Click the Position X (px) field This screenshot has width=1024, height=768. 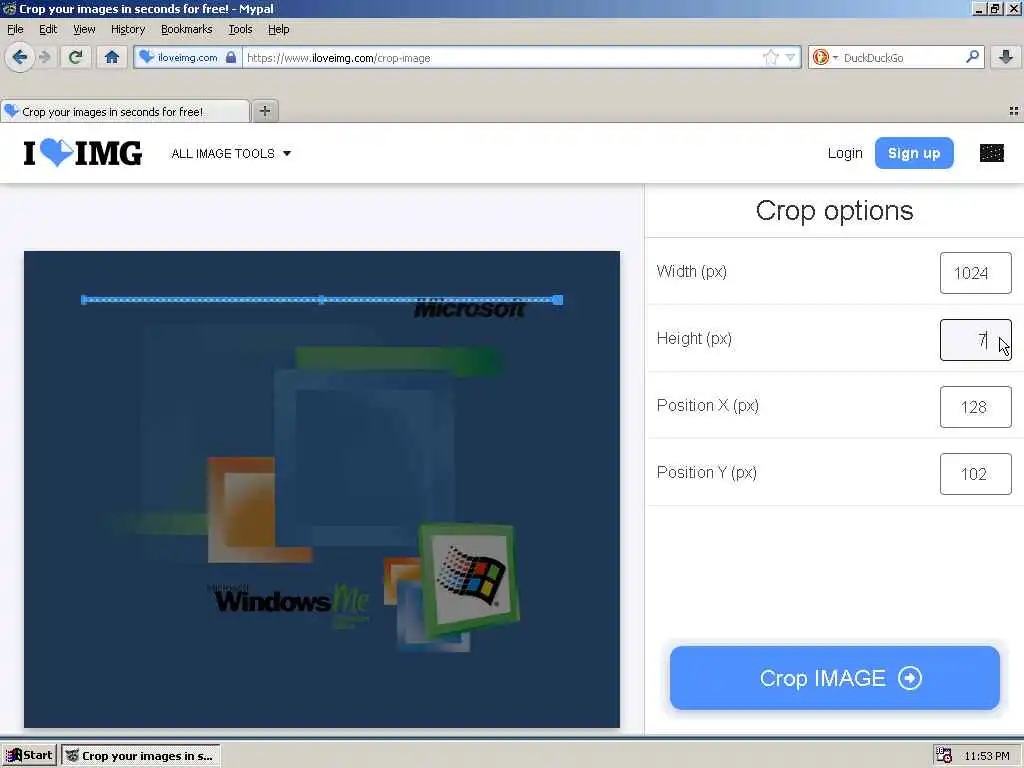(976, 407)
